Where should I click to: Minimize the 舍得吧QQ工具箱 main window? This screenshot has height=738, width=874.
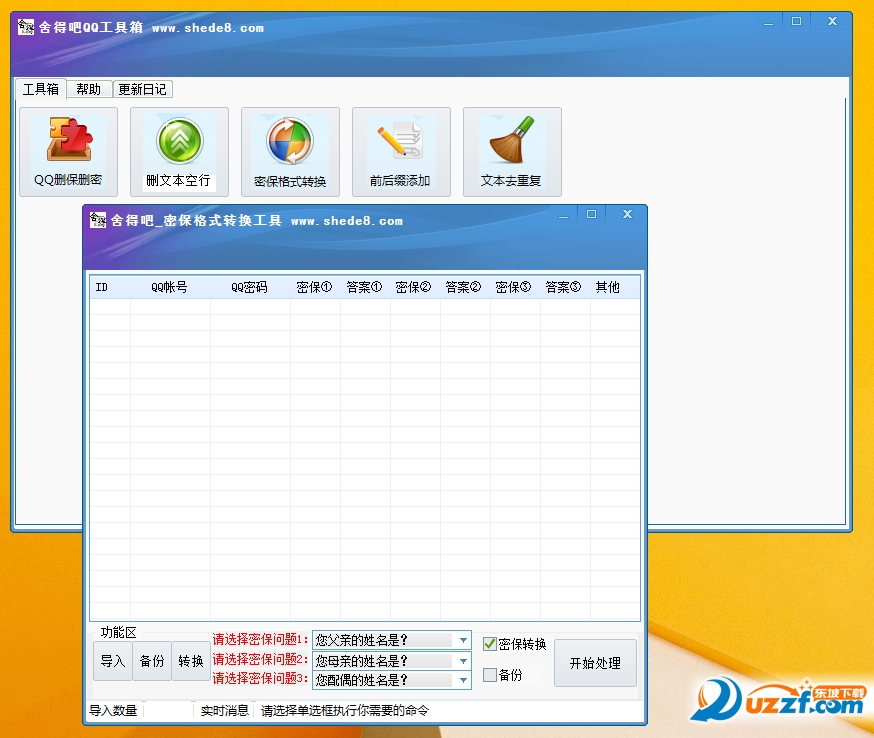(769, 22)
